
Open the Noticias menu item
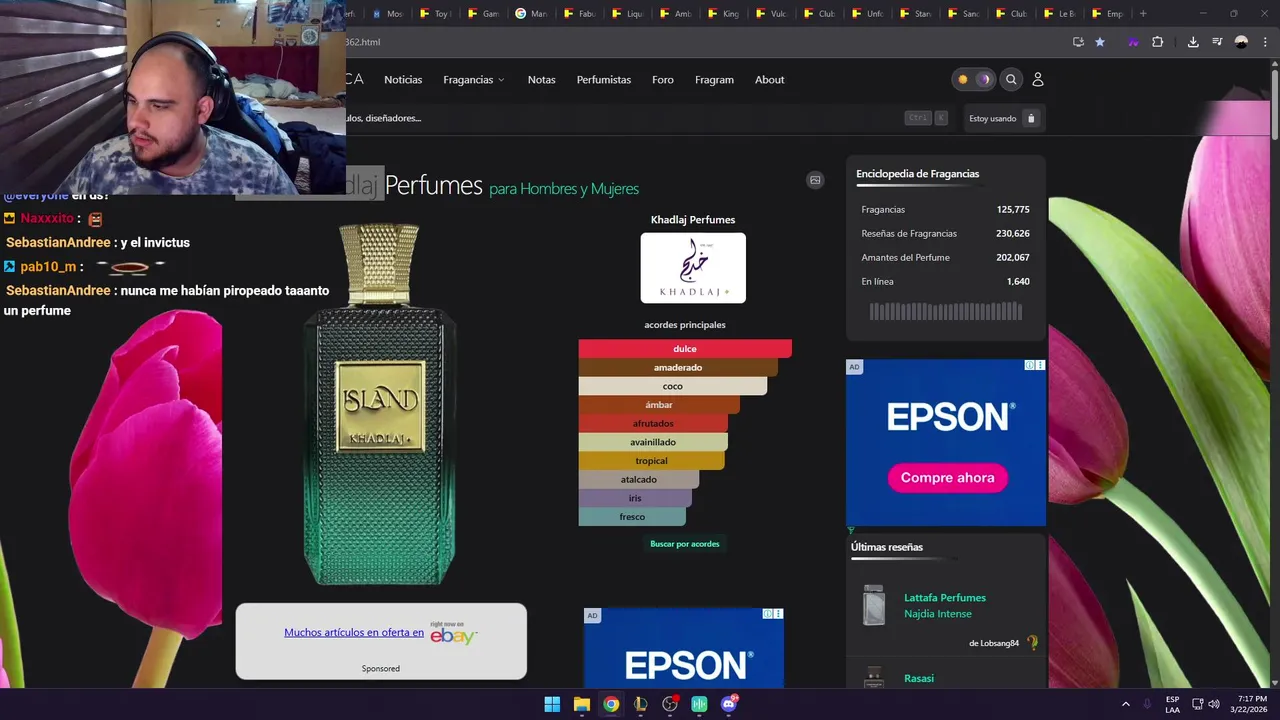pyautogui.click(x=403, y=80)
